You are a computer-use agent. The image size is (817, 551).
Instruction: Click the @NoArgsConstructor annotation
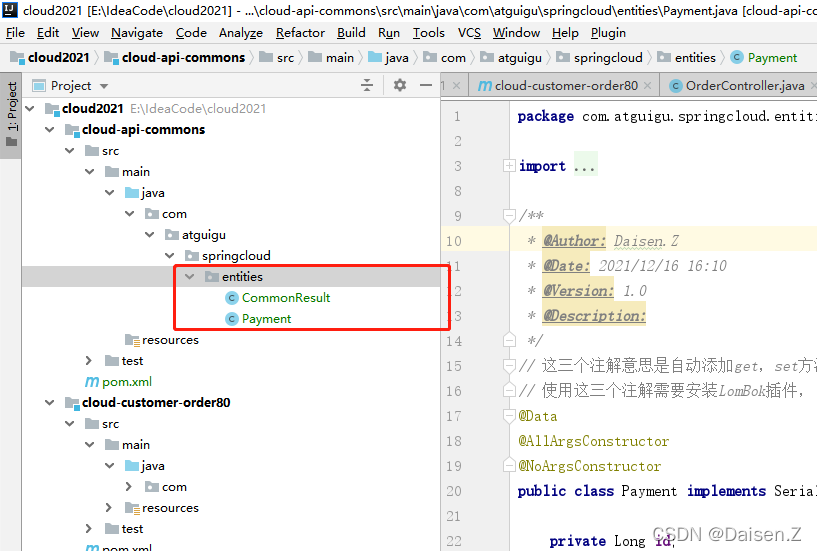tap(589, 466)
